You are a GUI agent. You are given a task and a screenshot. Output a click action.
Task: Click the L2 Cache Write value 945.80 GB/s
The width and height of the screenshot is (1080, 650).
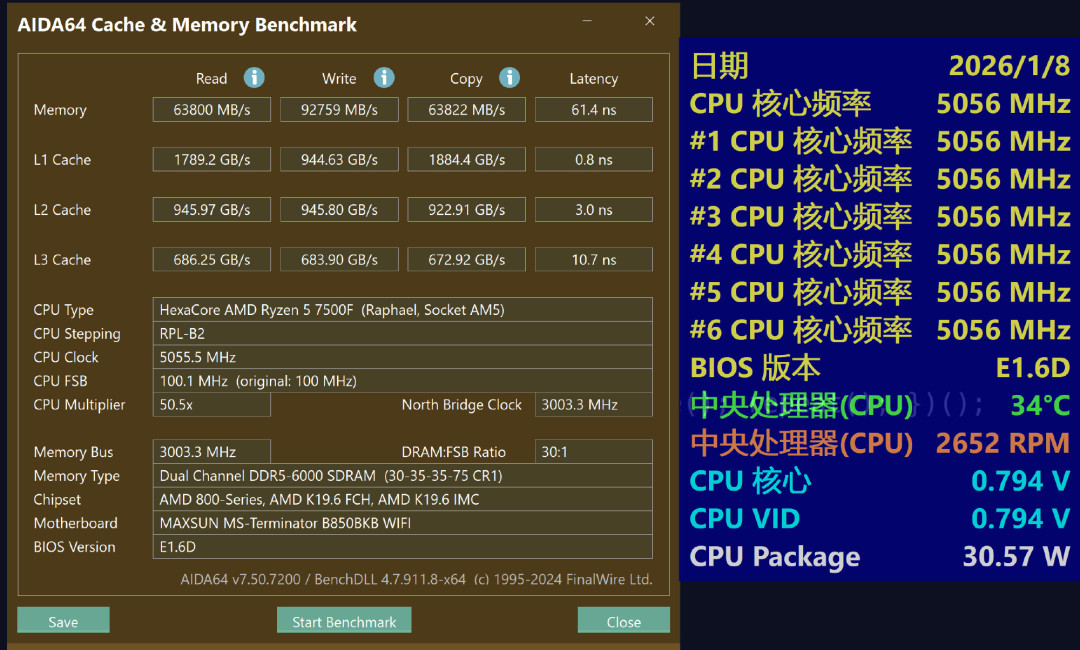339,209
